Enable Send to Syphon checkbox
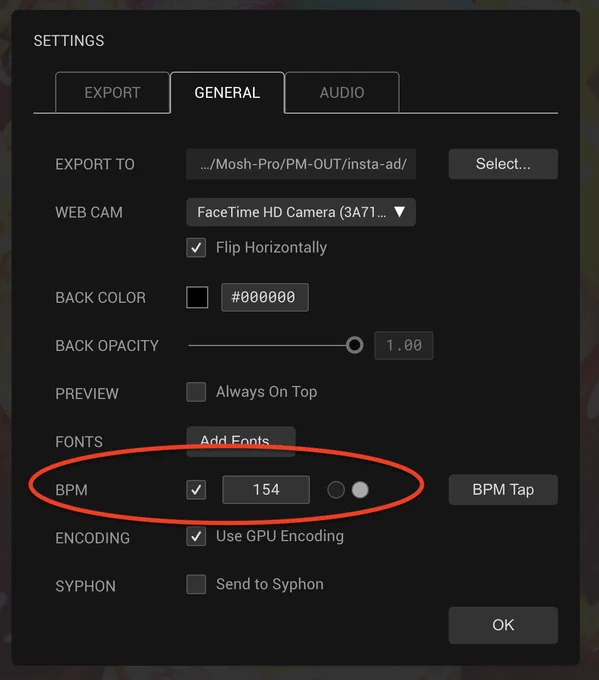This screenshot has width=599, height=680. point(196,584)
